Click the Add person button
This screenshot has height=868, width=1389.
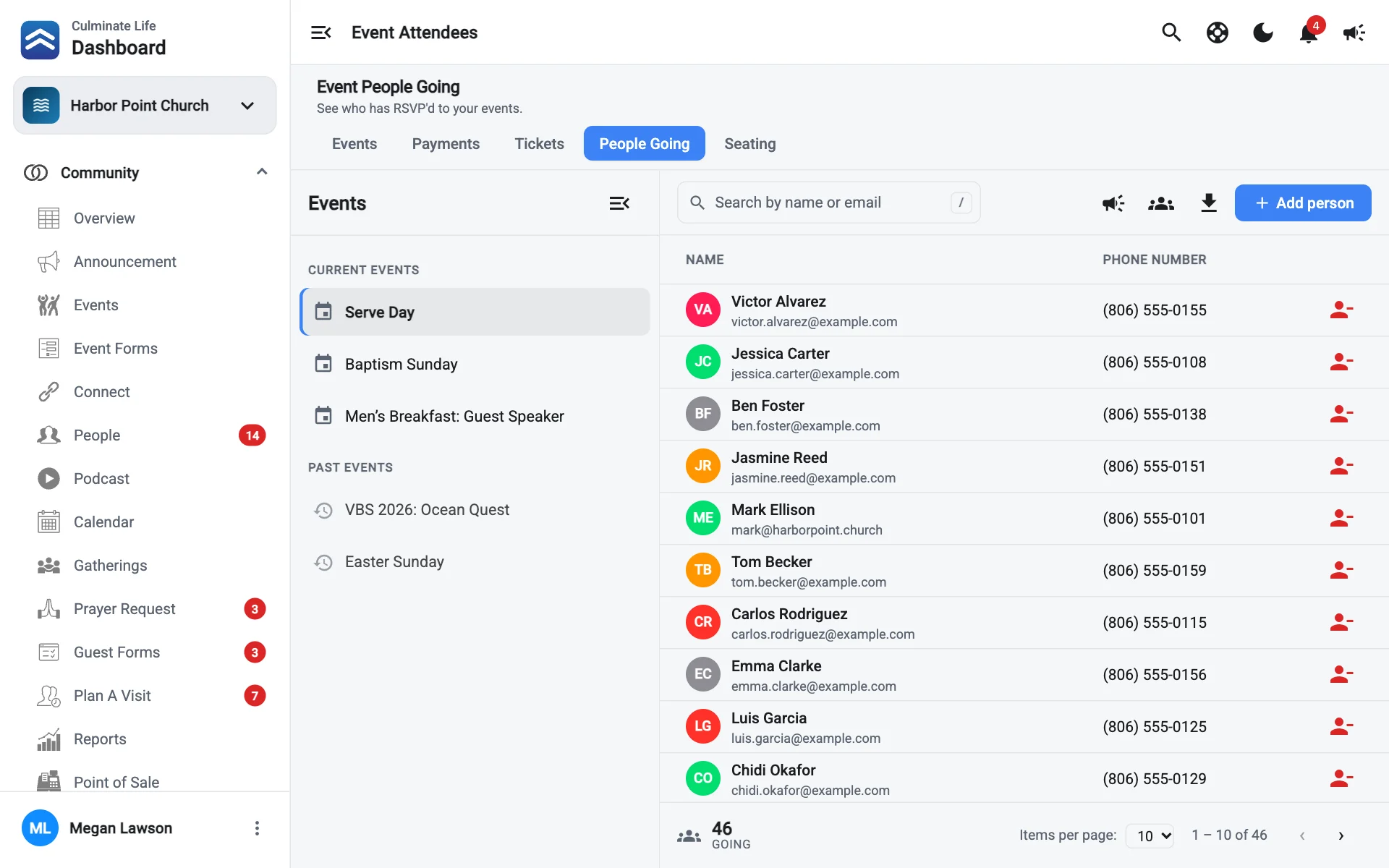tap(1303, 203)
